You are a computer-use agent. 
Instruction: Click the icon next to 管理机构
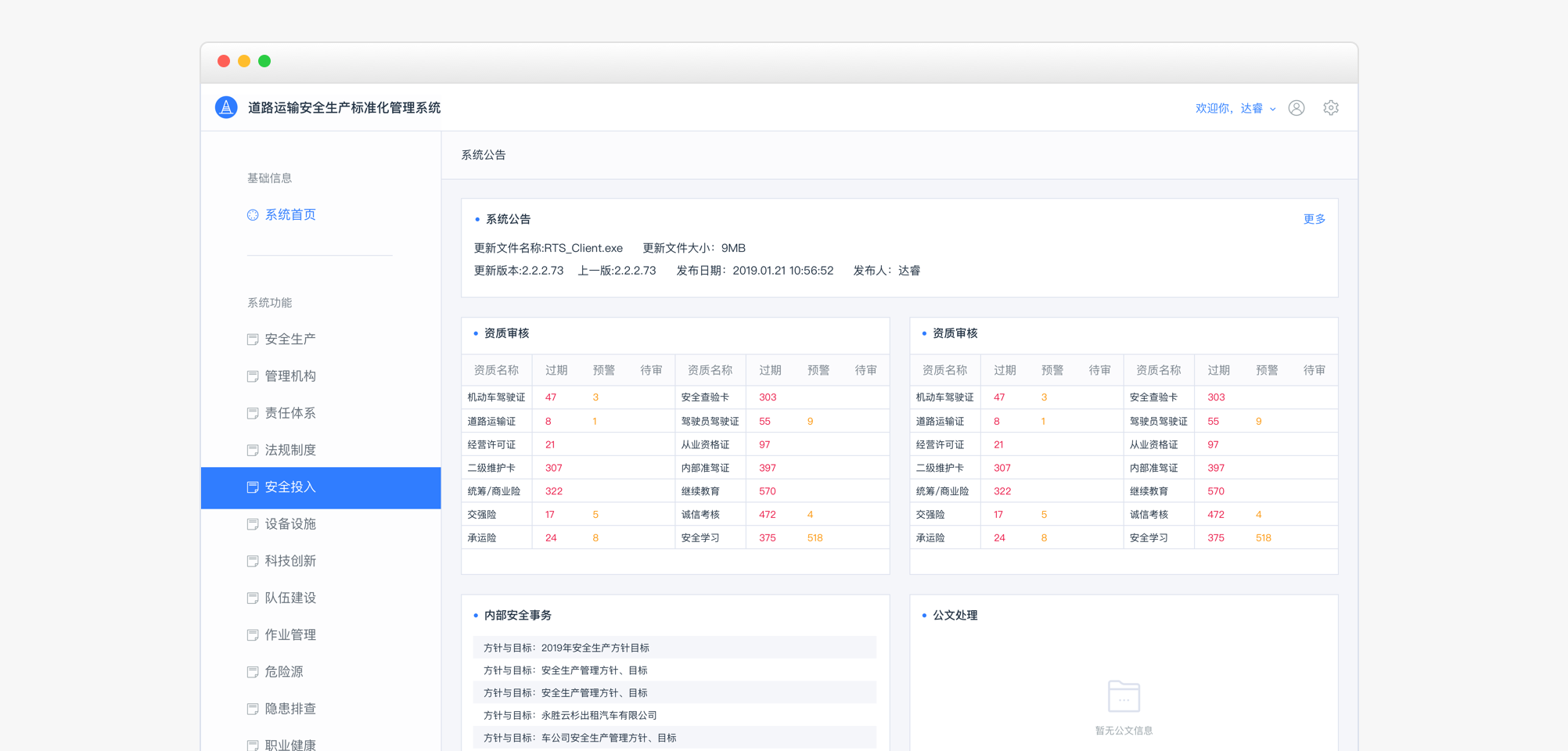point(252,375)
